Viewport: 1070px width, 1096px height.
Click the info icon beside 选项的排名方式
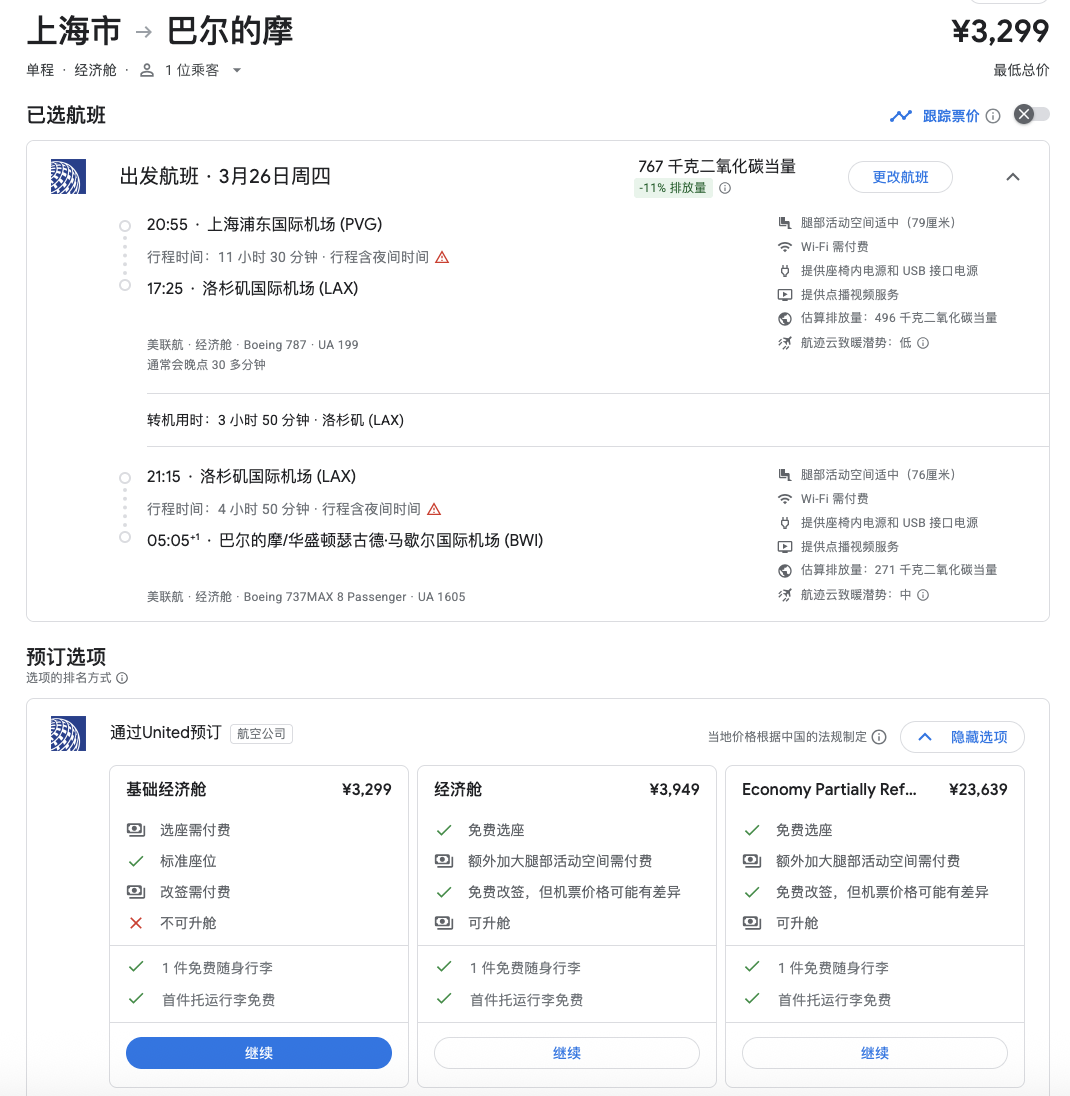[122, 678]
